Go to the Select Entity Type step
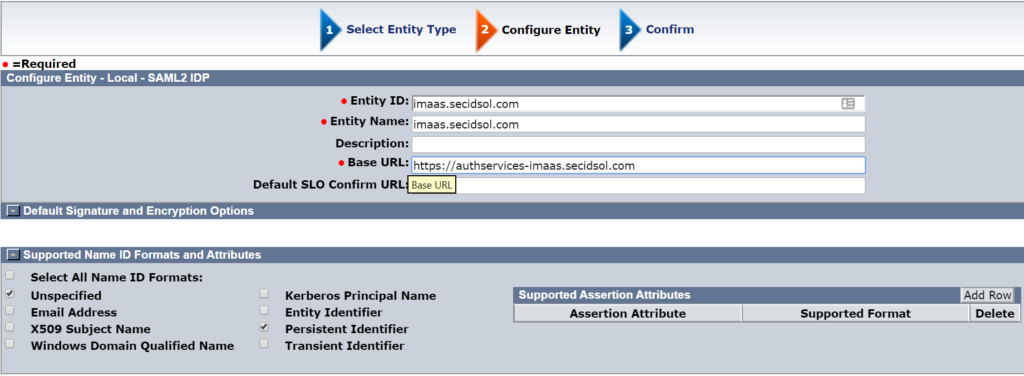1024x376 pixels. 401,29
